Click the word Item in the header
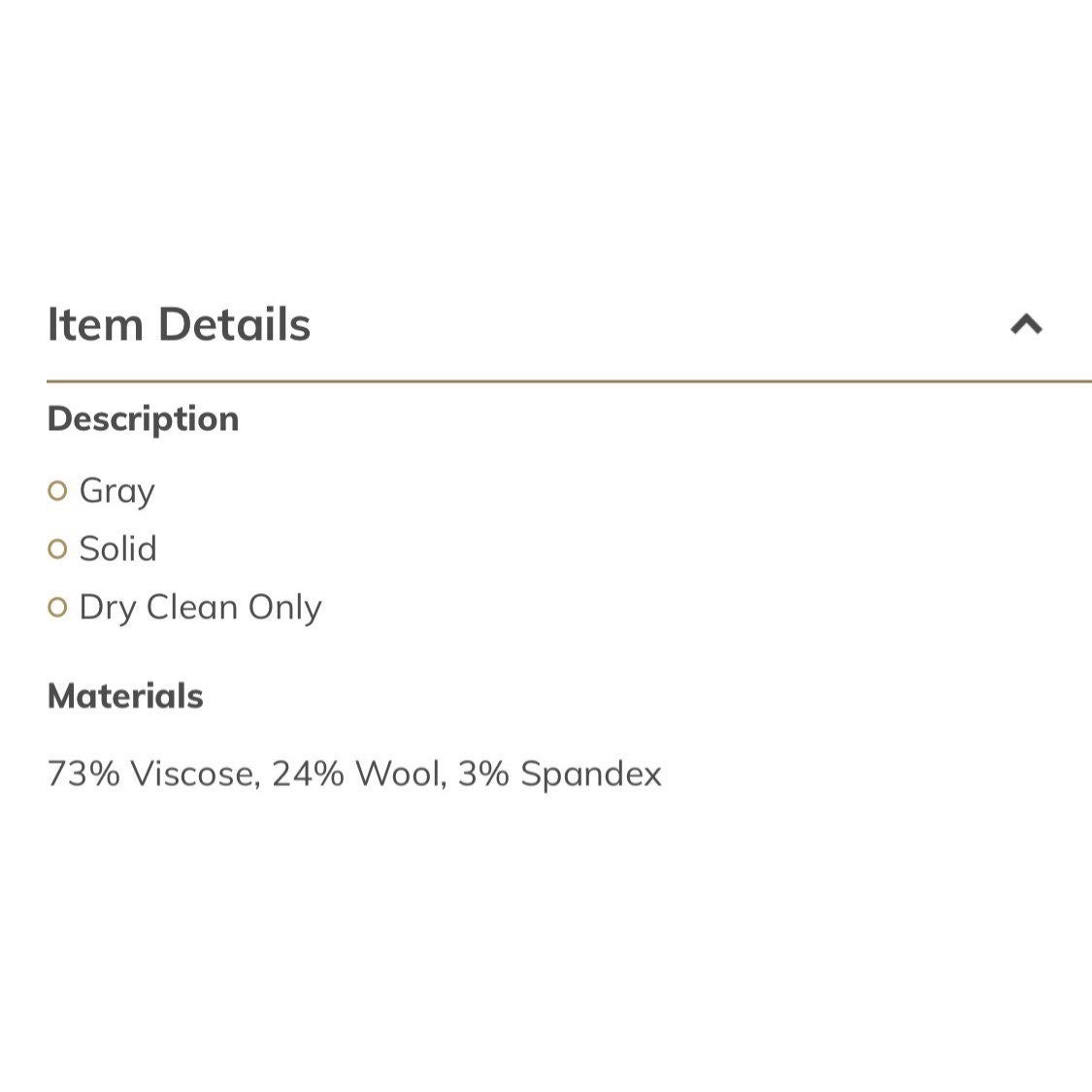This screenshot has width=1092, height=1092. coord(95,324)
